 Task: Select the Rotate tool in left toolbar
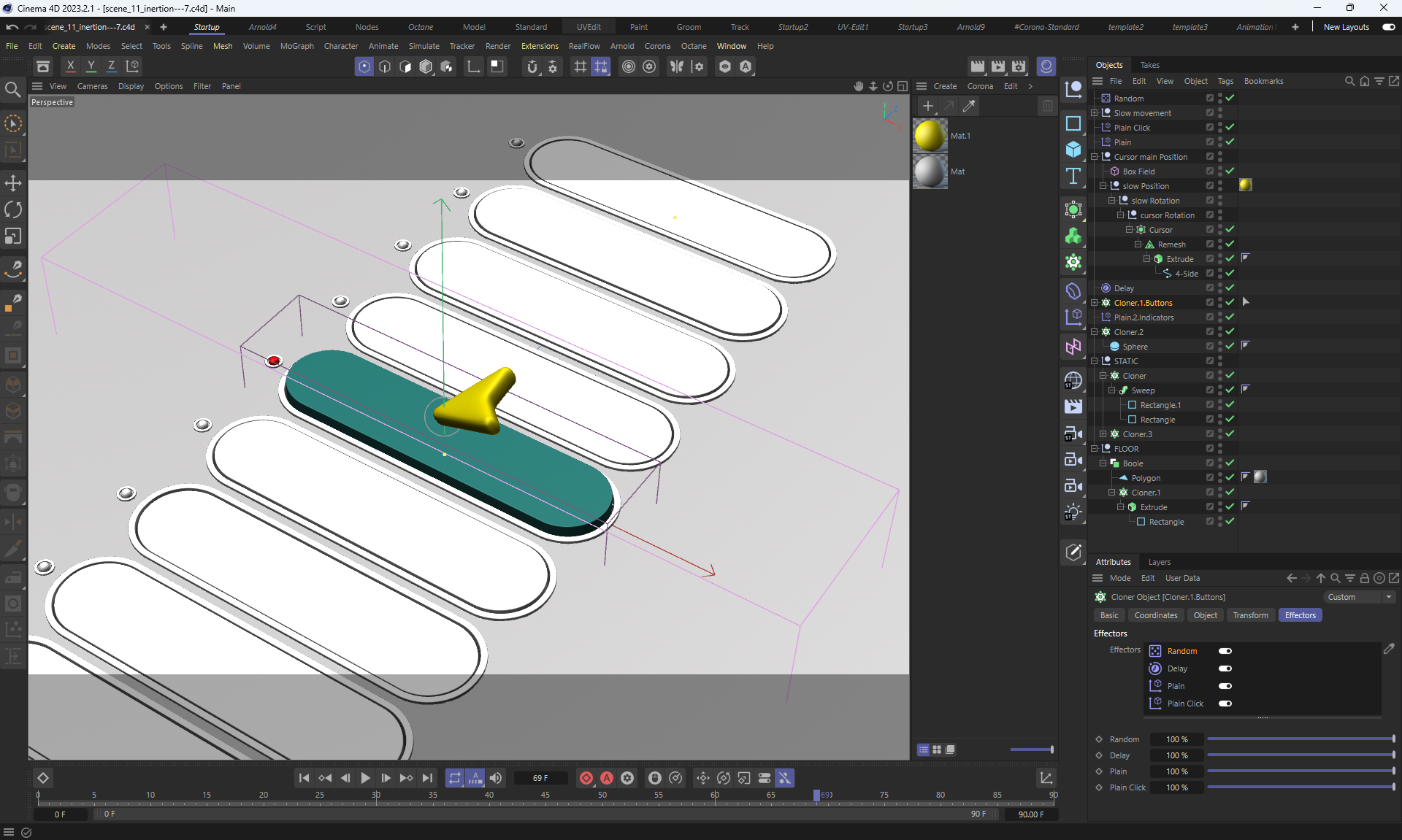click(x=13, y=210)
